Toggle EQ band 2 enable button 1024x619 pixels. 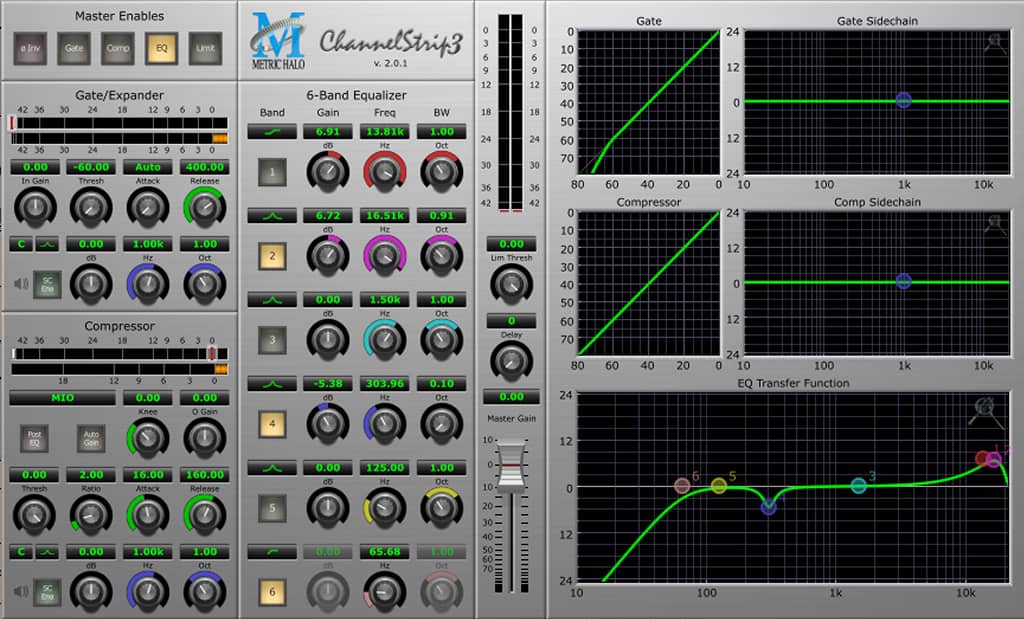point(272,257)
